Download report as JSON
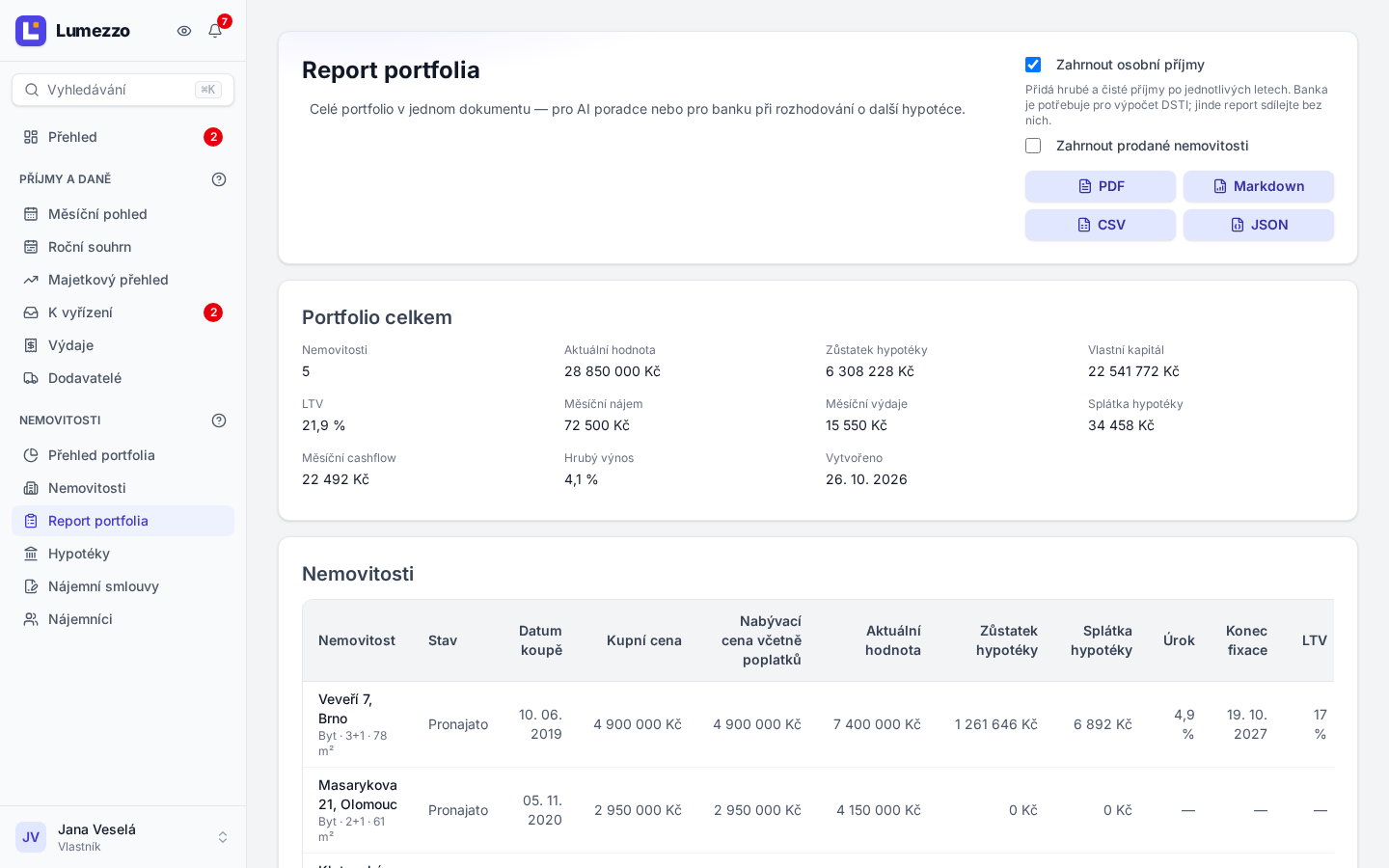1389x868 pixels. click(1259, 225)
